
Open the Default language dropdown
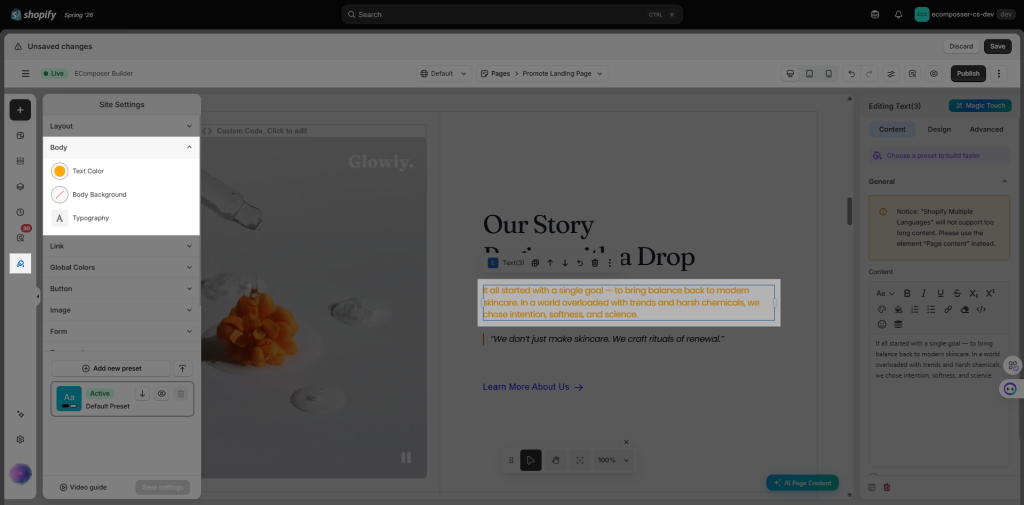coord(444,74)
